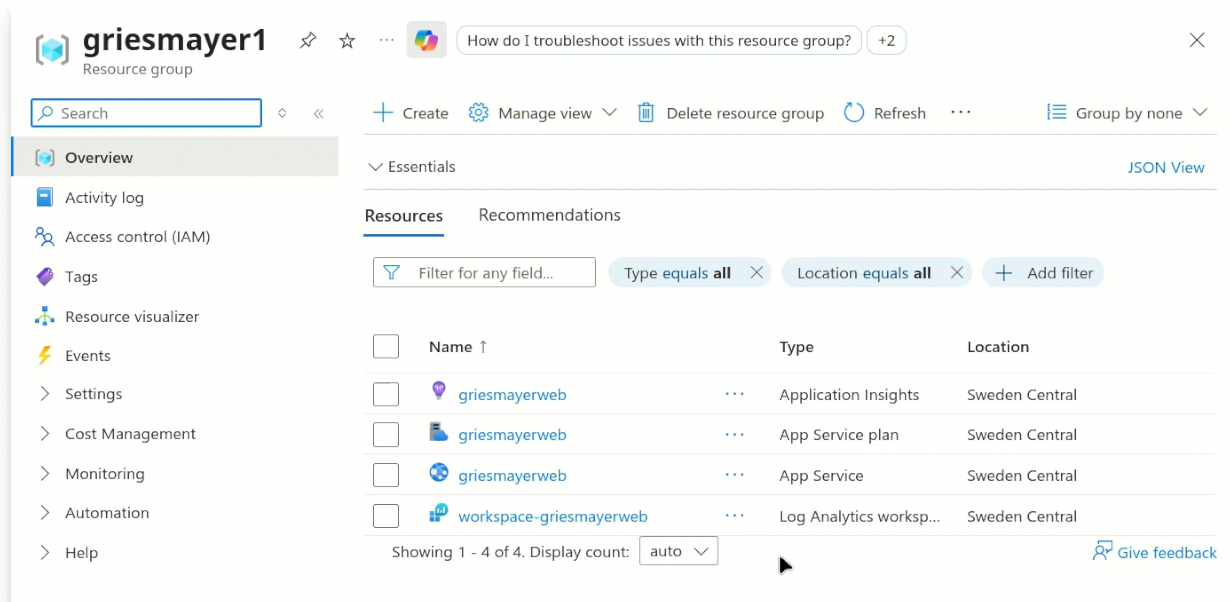Open the Copilot icon in the header

(x=426, y=41)
